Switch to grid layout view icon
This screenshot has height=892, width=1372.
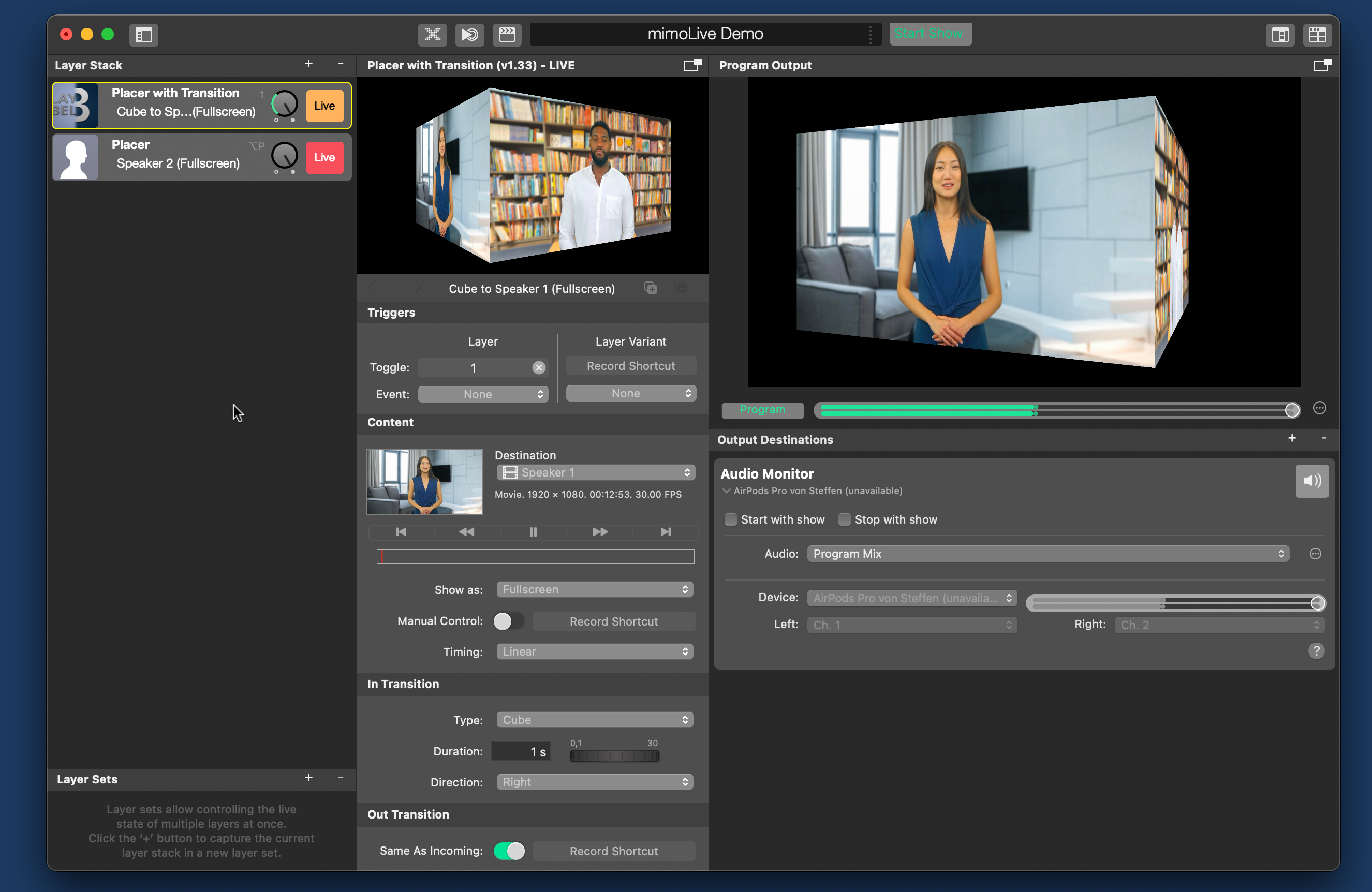click(x=1317, y=35)
